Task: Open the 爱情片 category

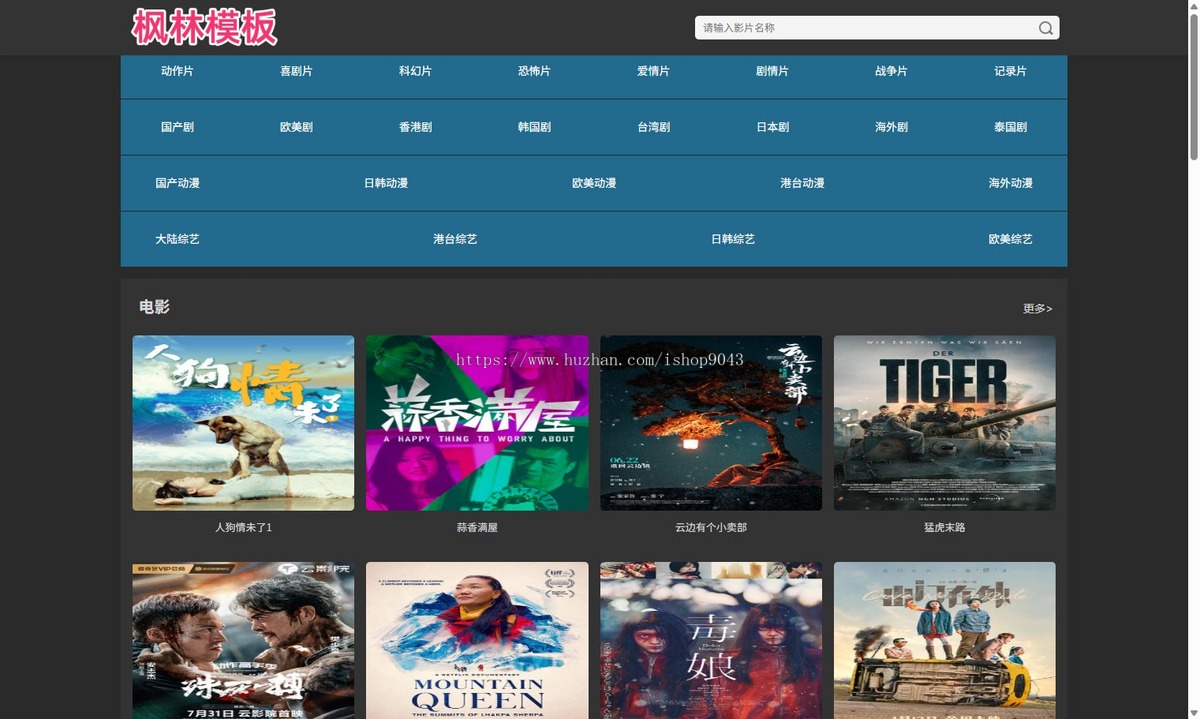Action: [x=653, y=71]
